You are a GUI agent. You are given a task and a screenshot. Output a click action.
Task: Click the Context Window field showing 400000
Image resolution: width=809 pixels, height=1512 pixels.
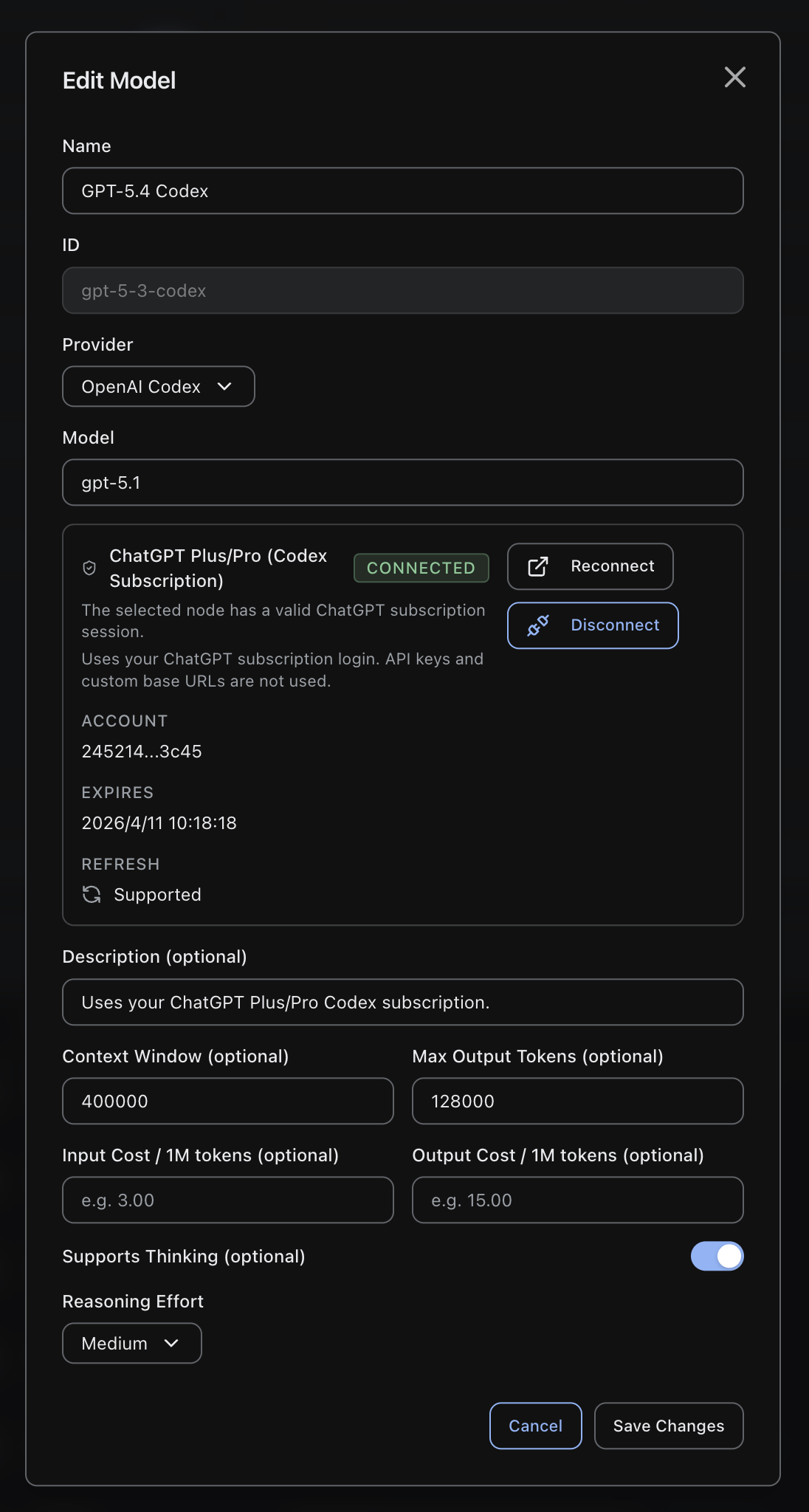227,1101
